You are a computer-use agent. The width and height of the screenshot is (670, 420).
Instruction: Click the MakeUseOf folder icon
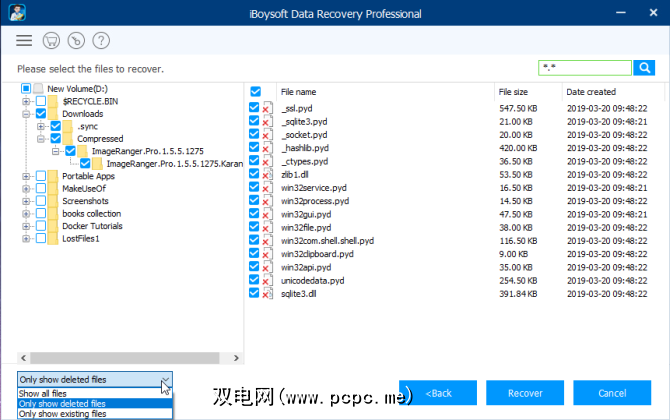tap(53, 188)
